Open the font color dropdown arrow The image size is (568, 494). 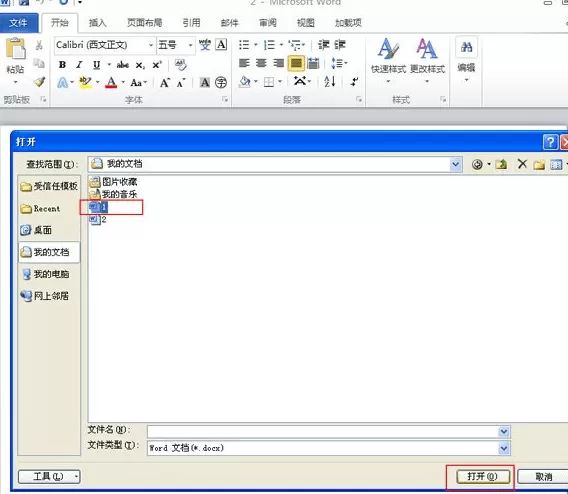[x=123, y=83]
